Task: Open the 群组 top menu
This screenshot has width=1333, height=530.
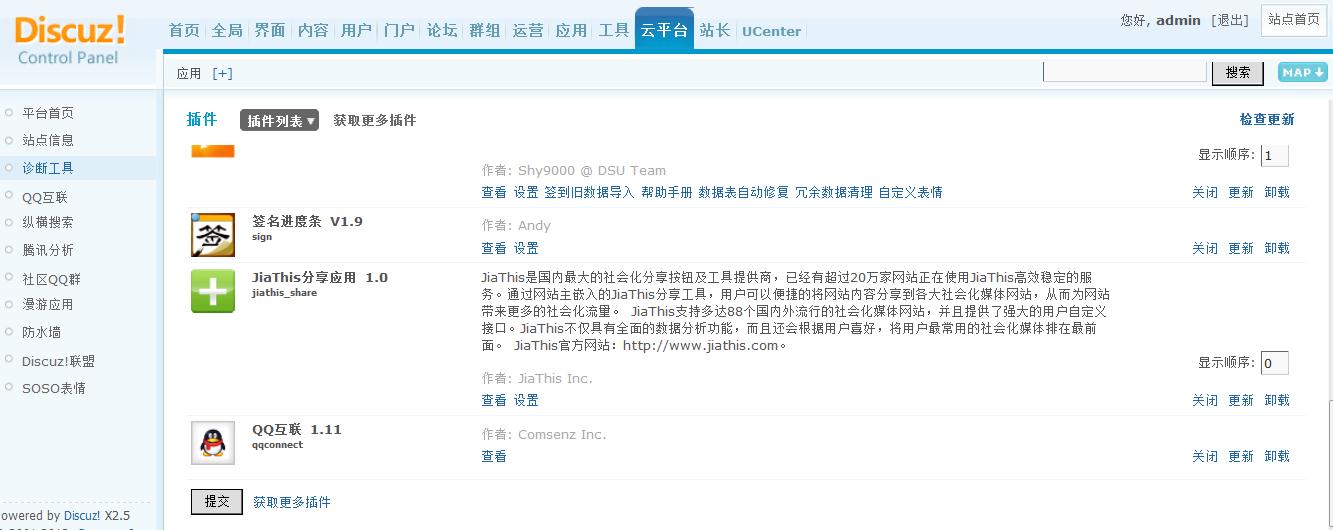Action: 485,30
